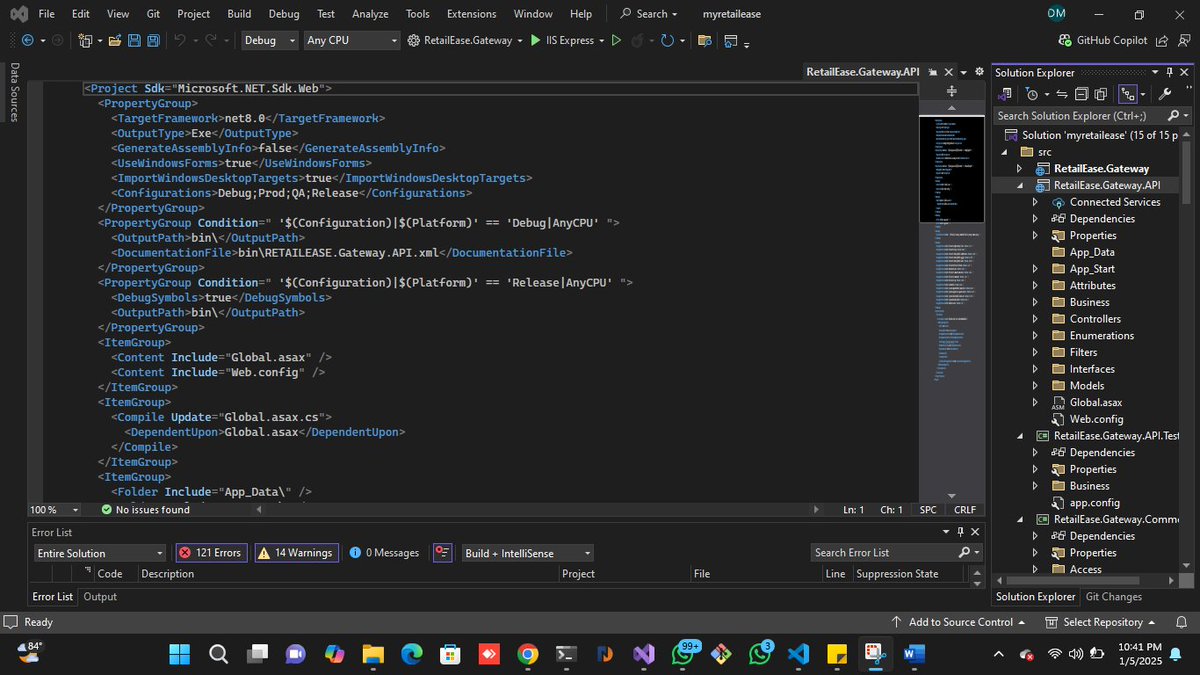The image size is (1200, 675).
Task: Open the Build + IntelliSense dropdown
Action: click(527, 553)
